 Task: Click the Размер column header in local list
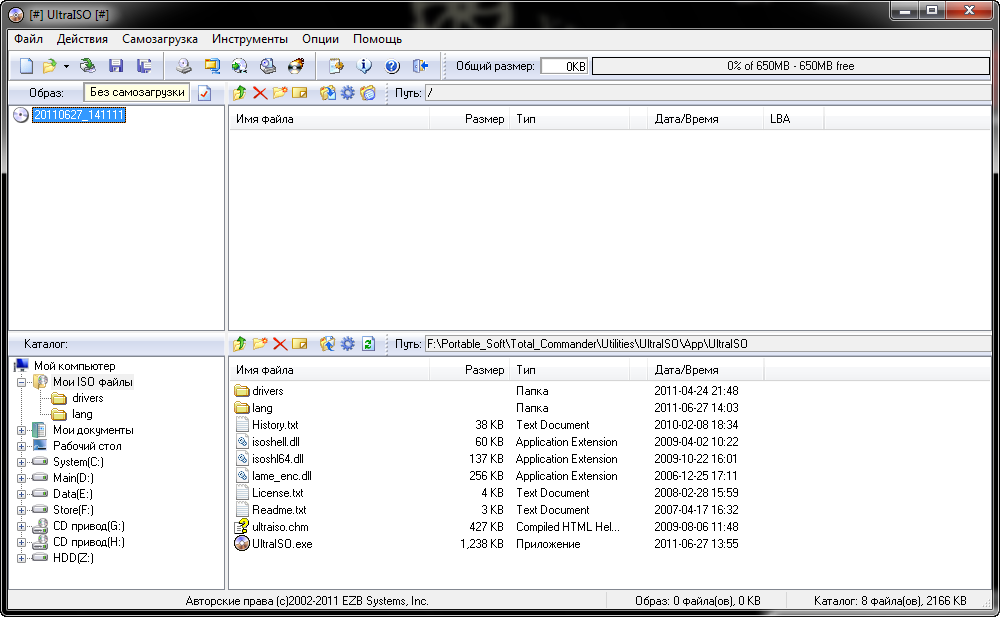tap(469, 370)
